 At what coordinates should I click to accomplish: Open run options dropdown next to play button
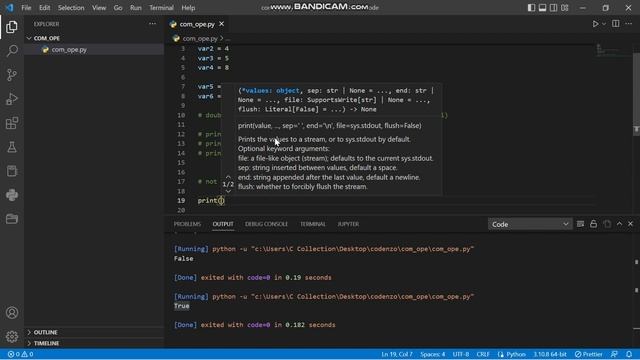click(x=604, y=24)
